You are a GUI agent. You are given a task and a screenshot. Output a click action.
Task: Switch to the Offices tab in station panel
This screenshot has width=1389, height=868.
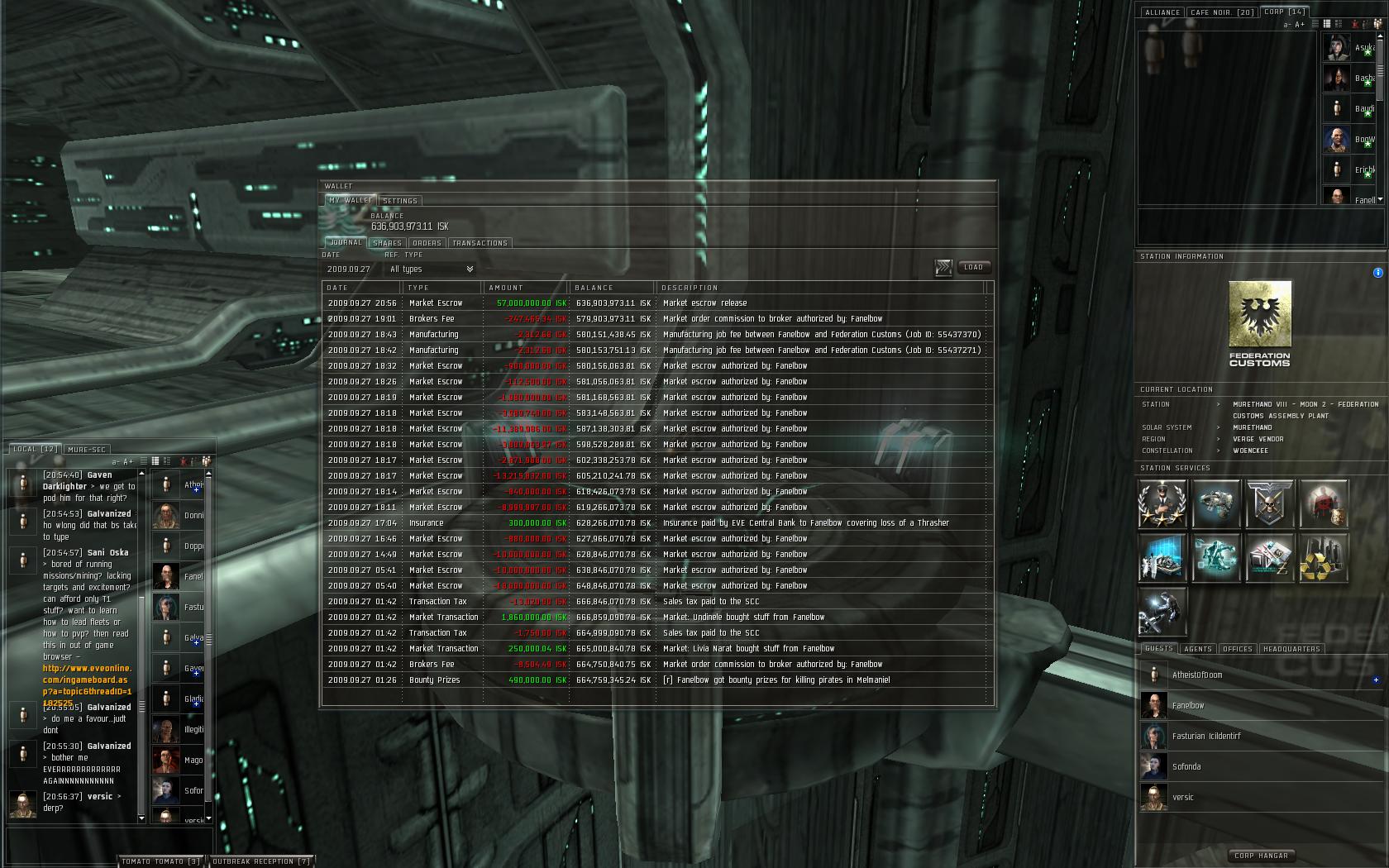tap(1238, 649)
